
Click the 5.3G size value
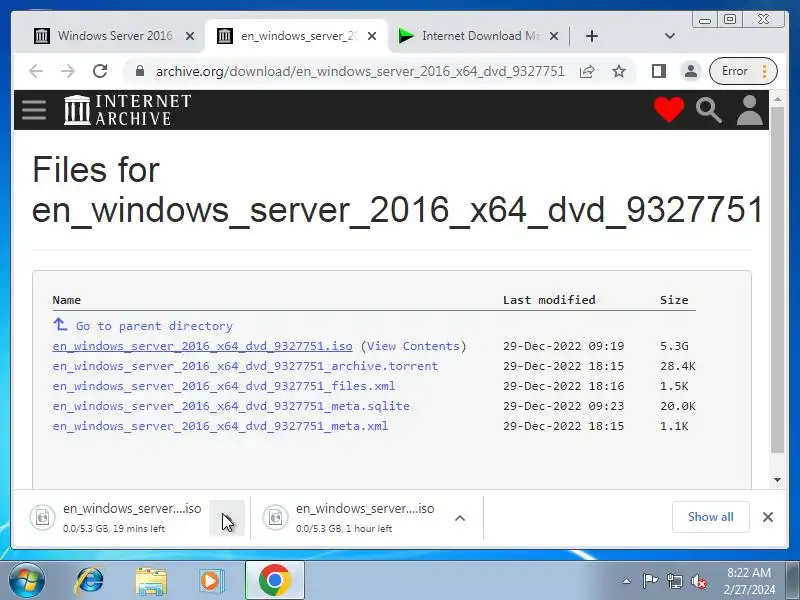pos(674,346)
